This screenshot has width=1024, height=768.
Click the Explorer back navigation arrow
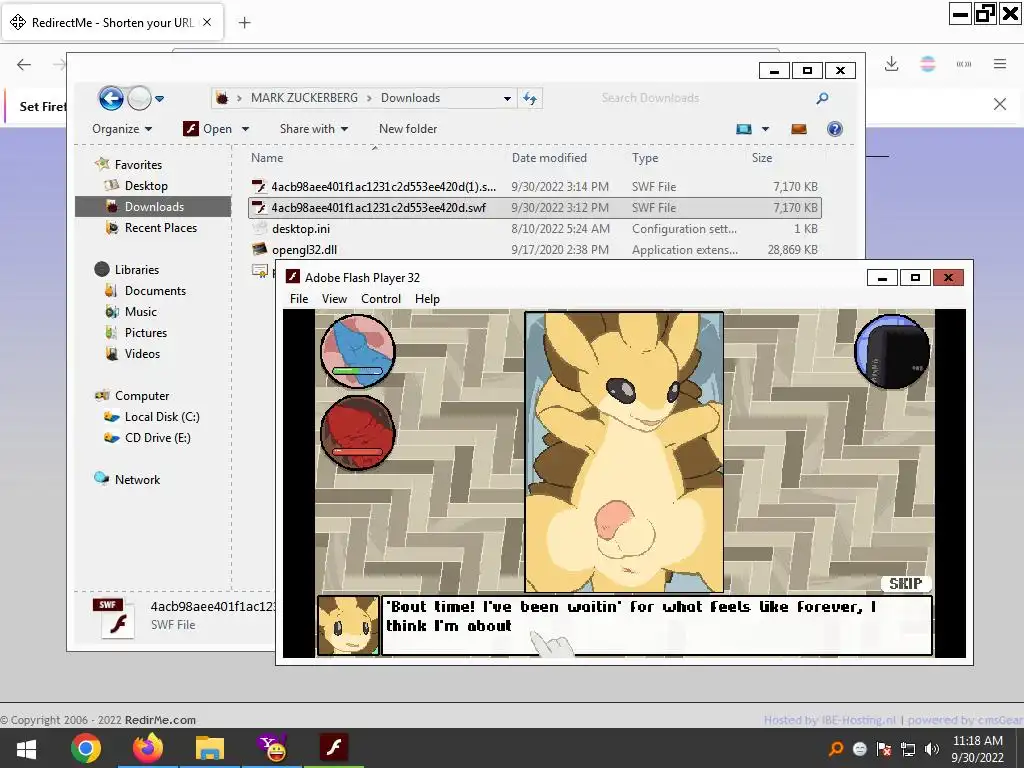click(111, 99)
